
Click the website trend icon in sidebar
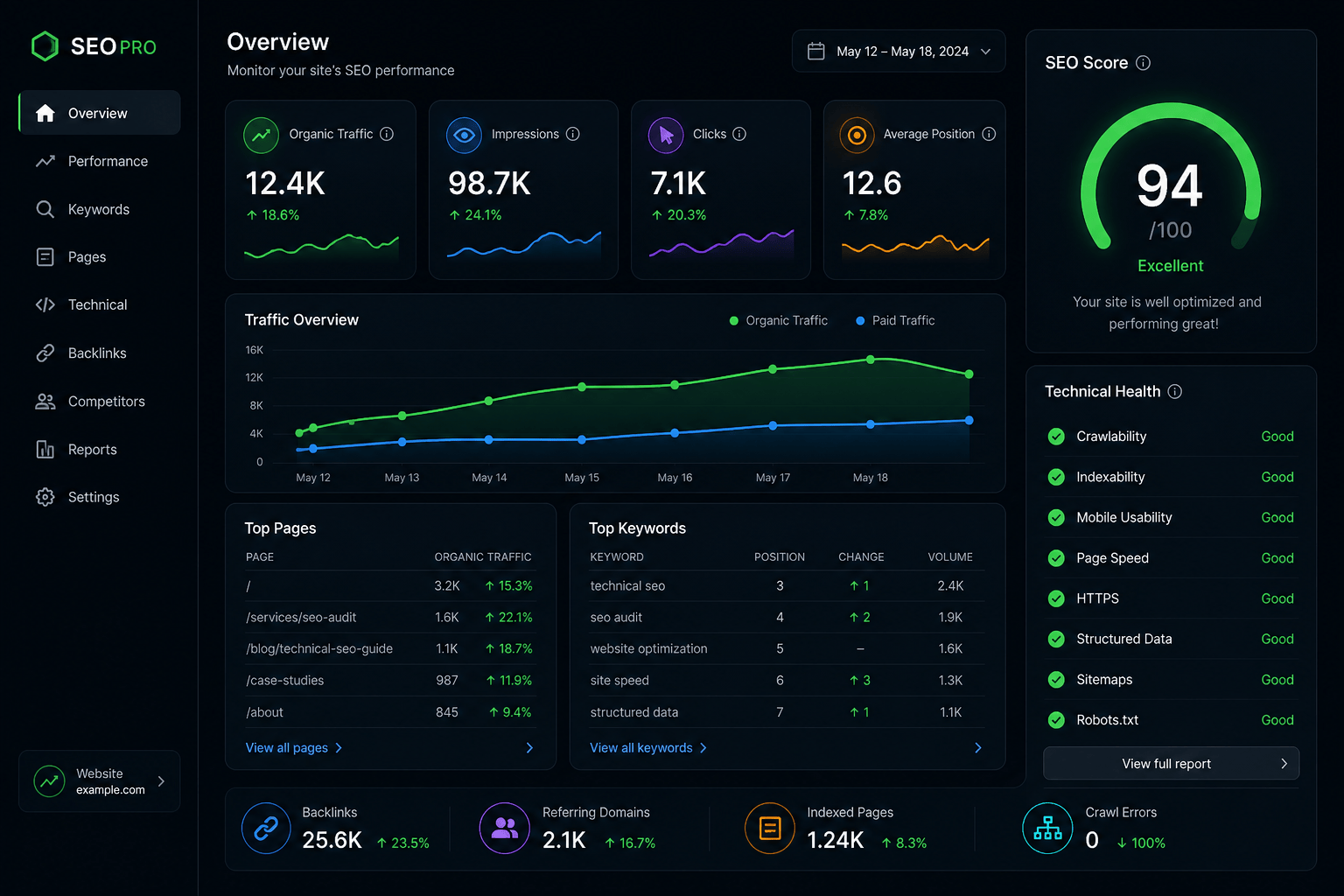pos(50,781)
